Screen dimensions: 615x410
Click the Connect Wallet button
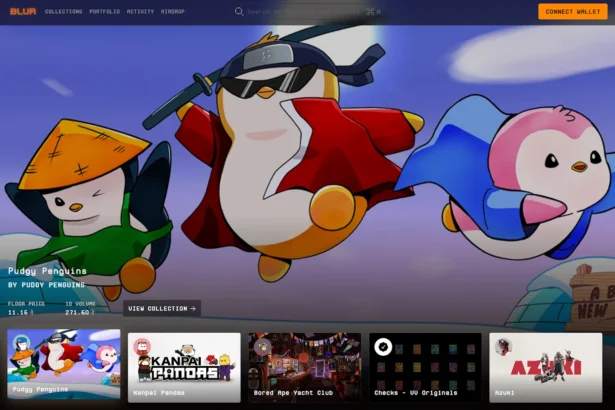pyautogui.click(x=573, y=11)
